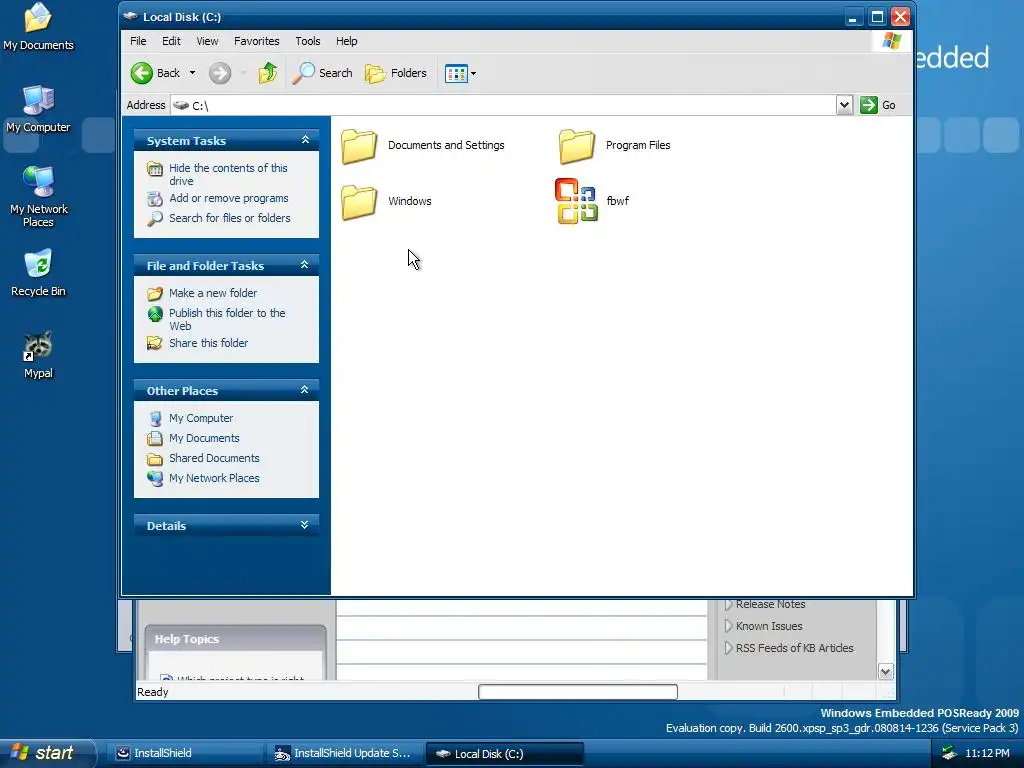Image resolution: width=1024 pixels, height=768 pixels.
Task: Open Known Issues in InstallShield window
Action: coord(769,626)
